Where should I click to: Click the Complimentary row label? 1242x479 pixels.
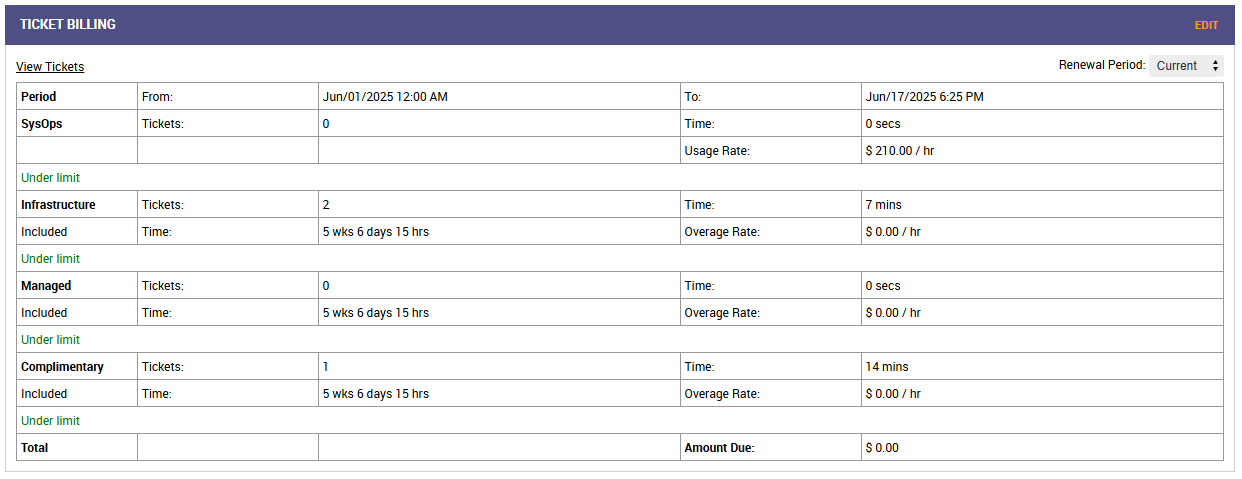[x=62, y=367]
